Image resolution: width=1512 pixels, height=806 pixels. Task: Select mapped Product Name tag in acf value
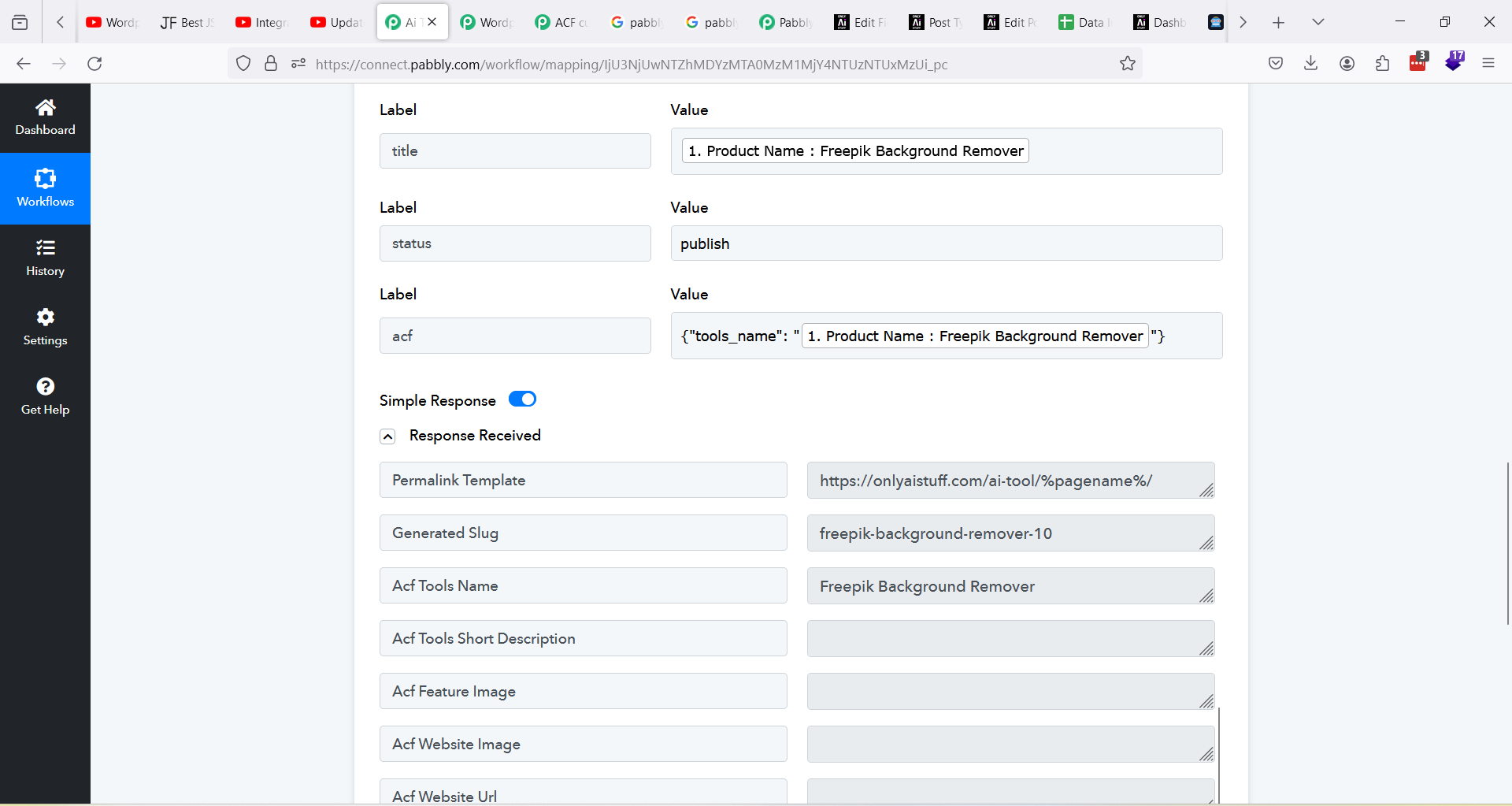[975, 336]
